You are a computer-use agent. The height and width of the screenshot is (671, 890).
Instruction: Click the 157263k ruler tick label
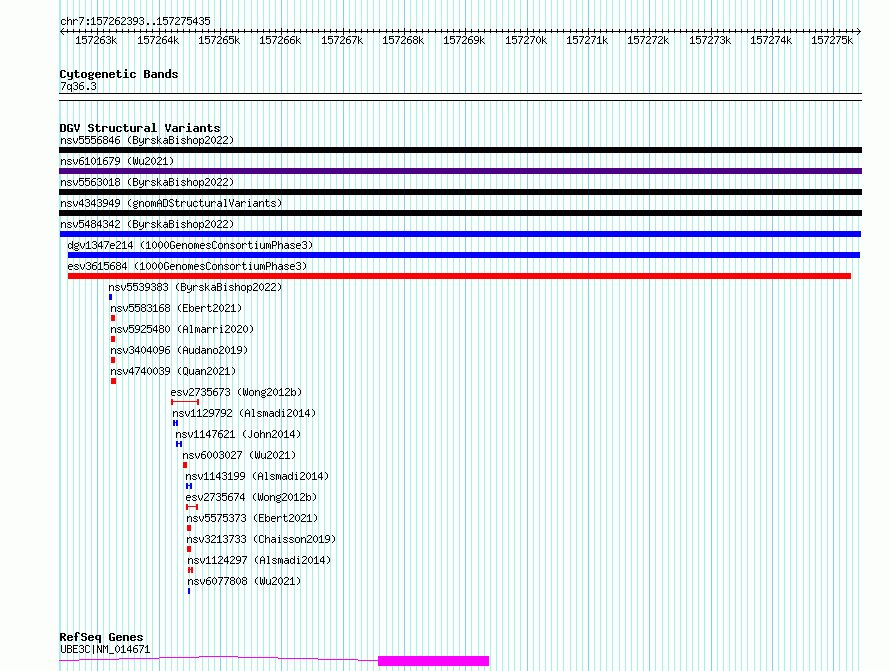pos(96,40)
